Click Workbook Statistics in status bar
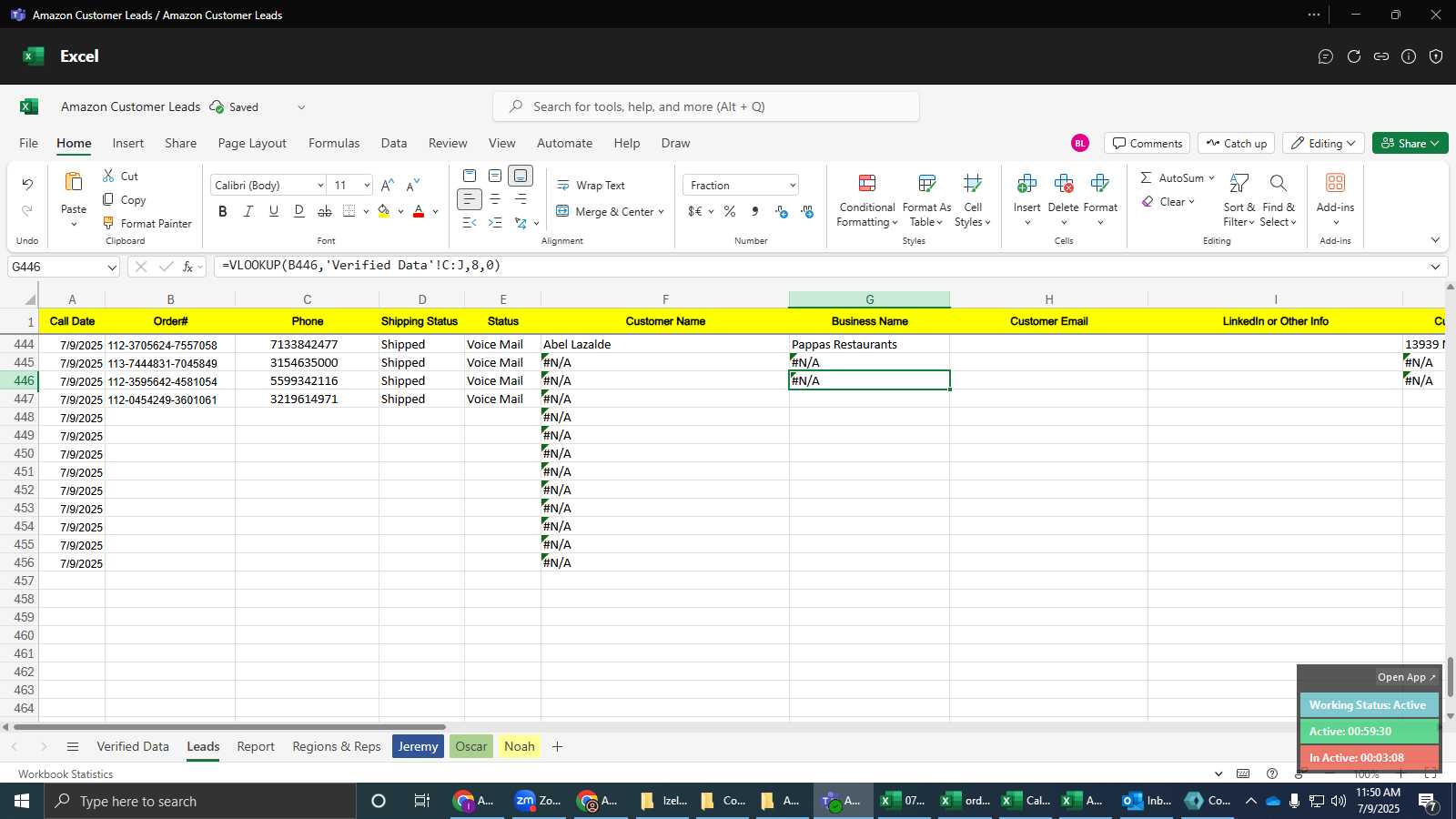 click(66, 774)
